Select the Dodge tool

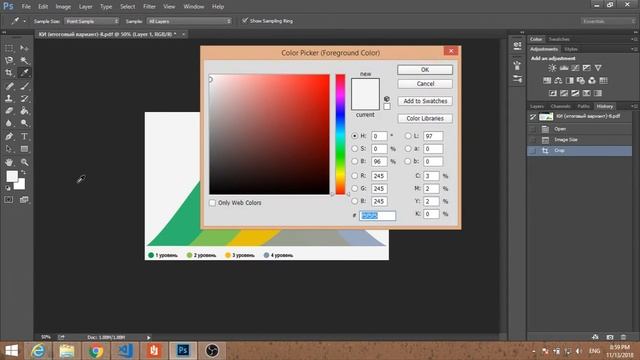24,123
